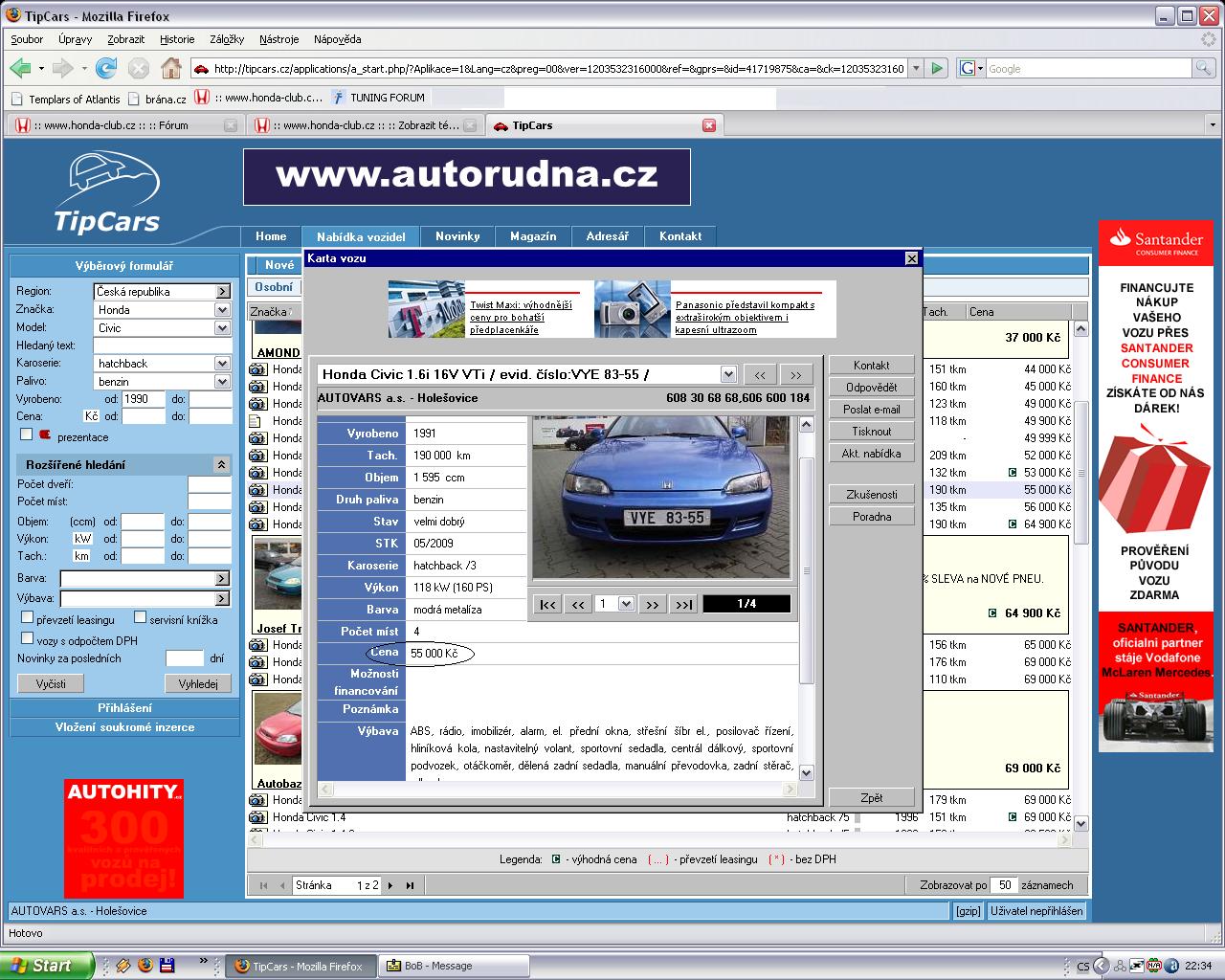Click the Firefox home icon

tap(171, 68)
